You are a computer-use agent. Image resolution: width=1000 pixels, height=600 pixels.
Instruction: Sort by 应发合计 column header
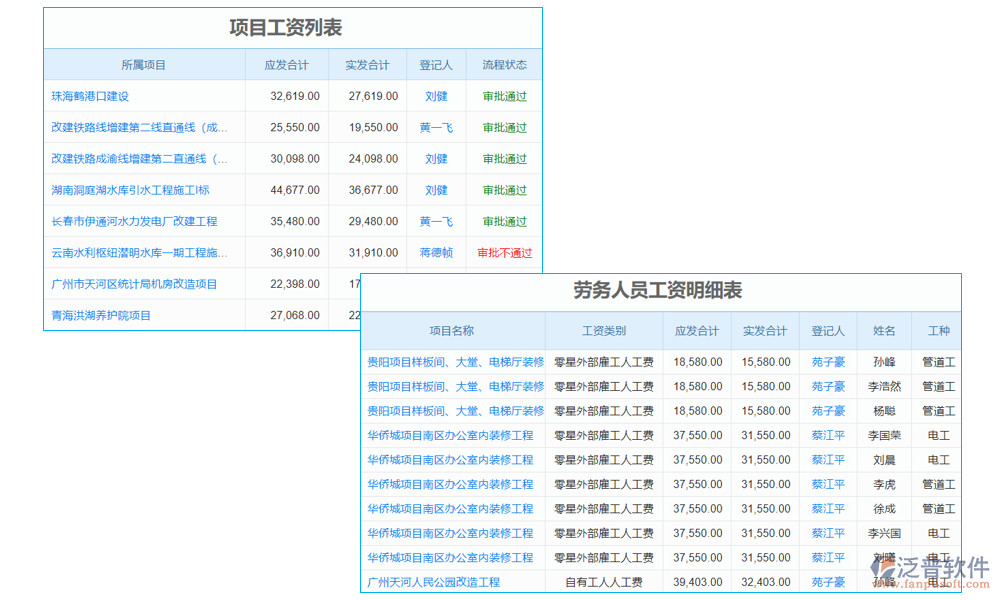click(x=287, y=63)
